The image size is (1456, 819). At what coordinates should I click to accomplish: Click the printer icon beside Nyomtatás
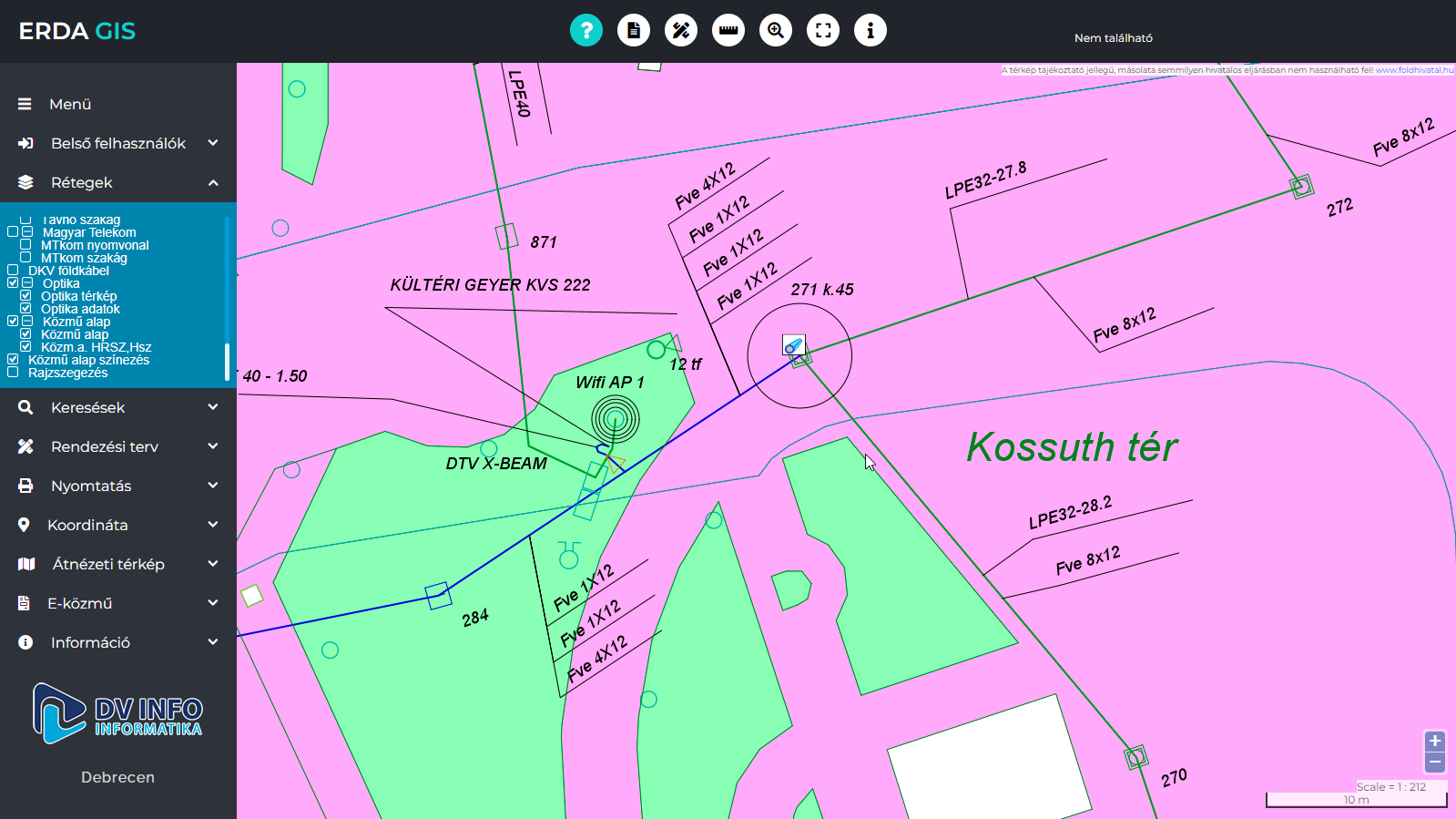click(25, 486)
